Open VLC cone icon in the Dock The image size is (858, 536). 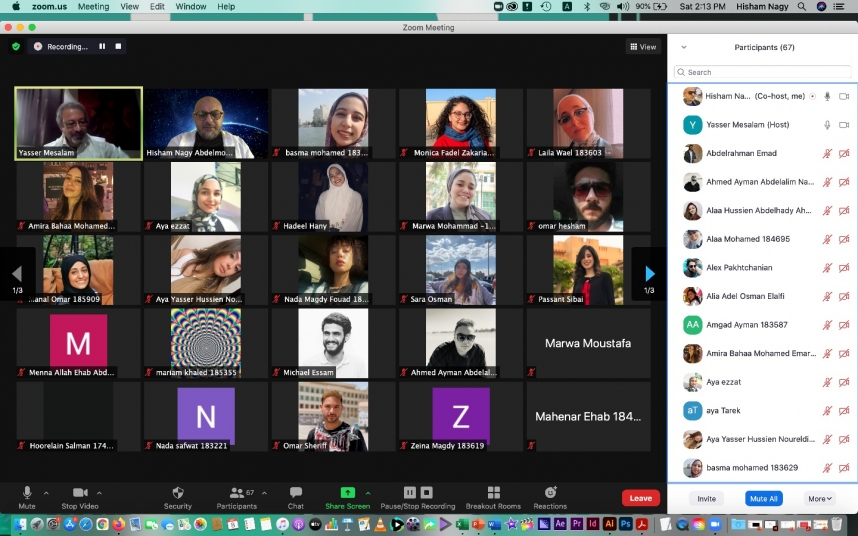coord(380,525)
